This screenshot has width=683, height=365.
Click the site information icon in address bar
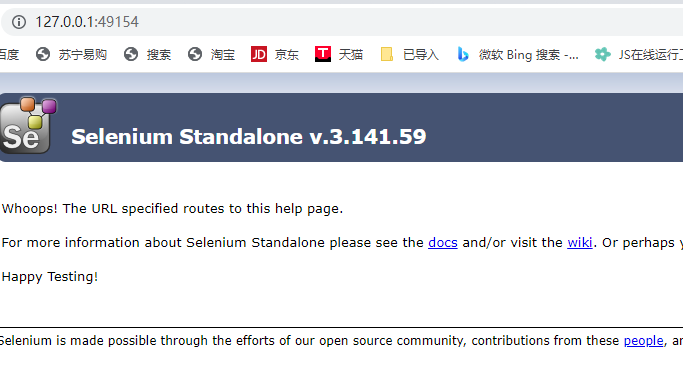coord(19,22)
